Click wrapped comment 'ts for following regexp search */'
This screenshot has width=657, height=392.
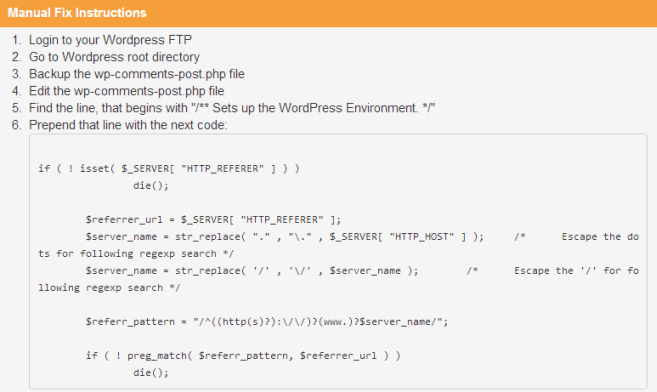point(136,254)
